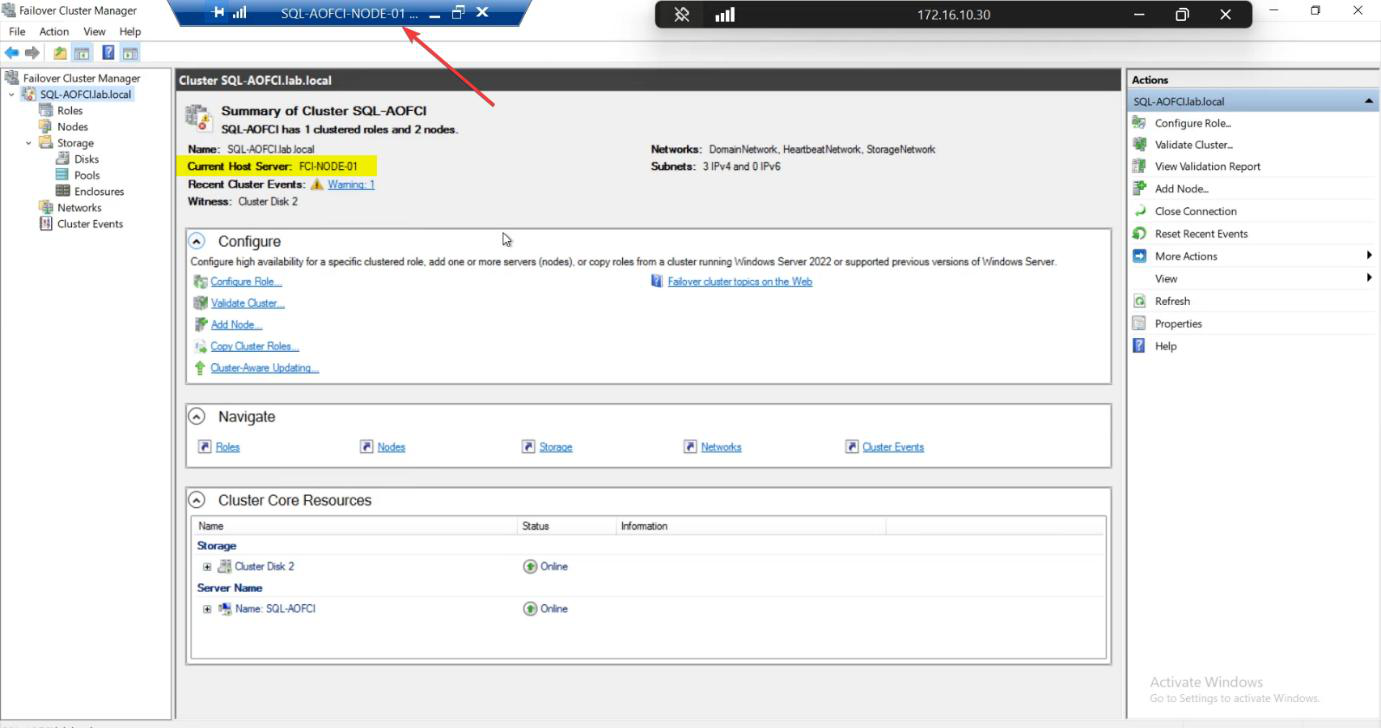Click the Cluster Disk 2 disk icon
This screenshot has height=728, width=1381.
[x=225, y=566]
